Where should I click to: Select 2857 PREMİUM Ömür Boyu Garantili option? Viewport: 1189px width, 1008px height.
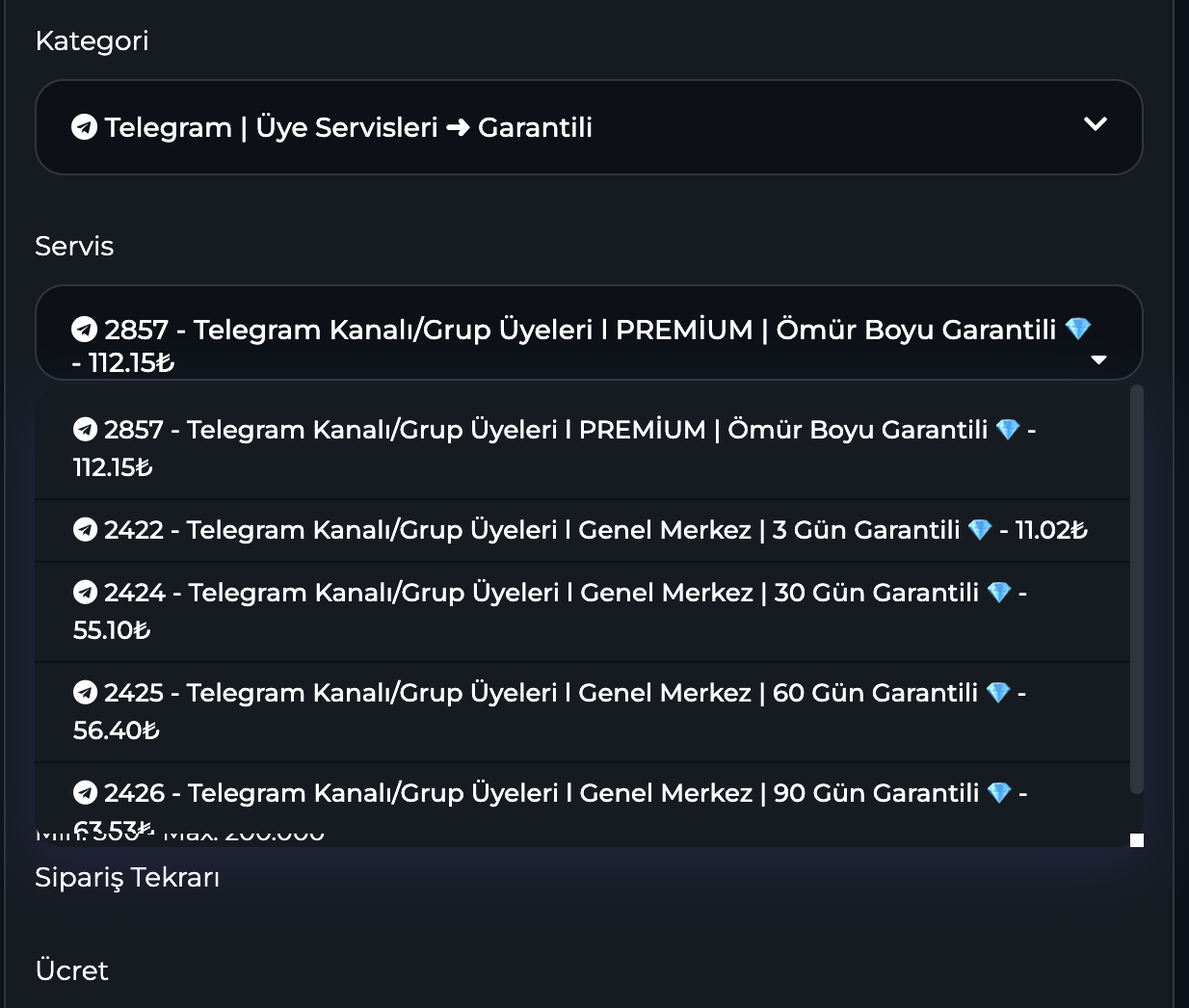click(x=582, y=448)
